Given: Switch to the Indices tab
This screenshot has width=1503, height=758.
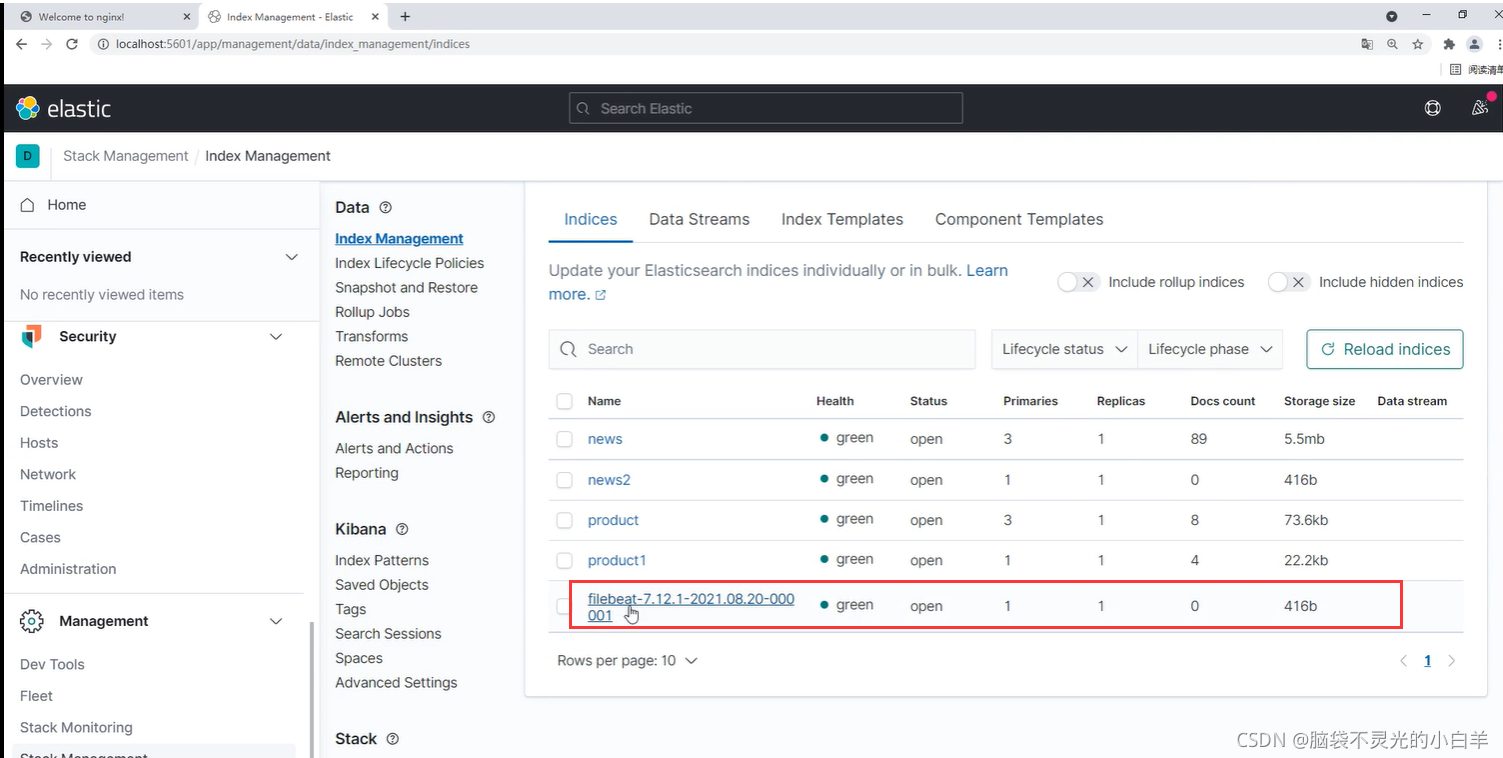Looking at the screenshot, I should 590,219.
